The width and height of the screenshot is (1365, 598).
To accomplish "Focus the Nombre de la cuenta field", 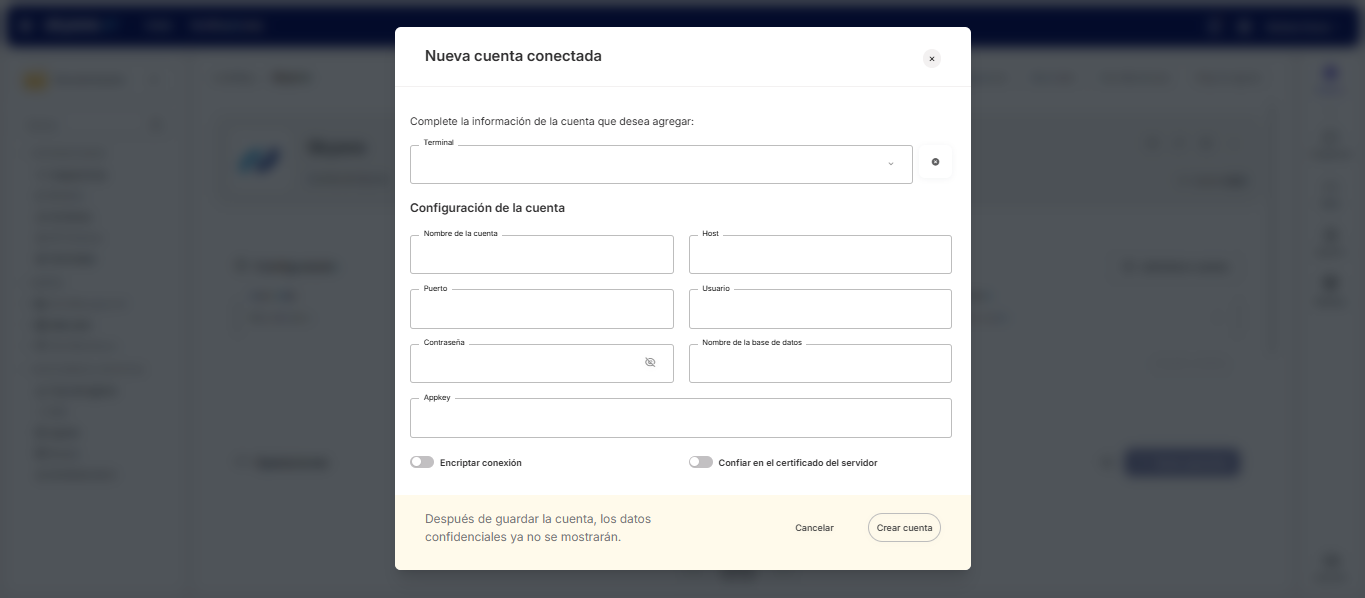I will (x=541, y=256).
